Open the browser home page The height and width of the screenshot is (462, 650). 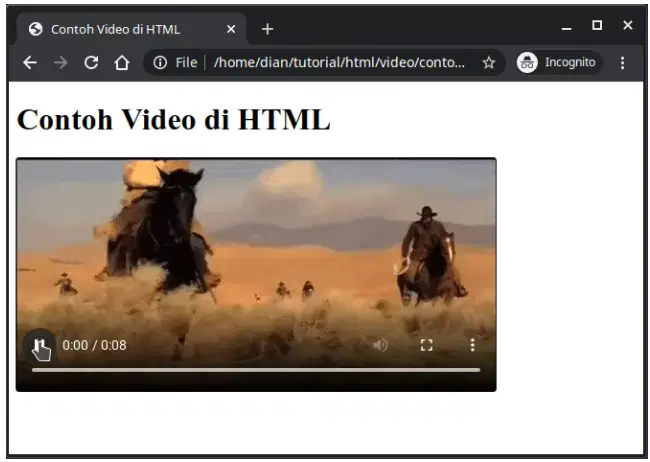122,63
